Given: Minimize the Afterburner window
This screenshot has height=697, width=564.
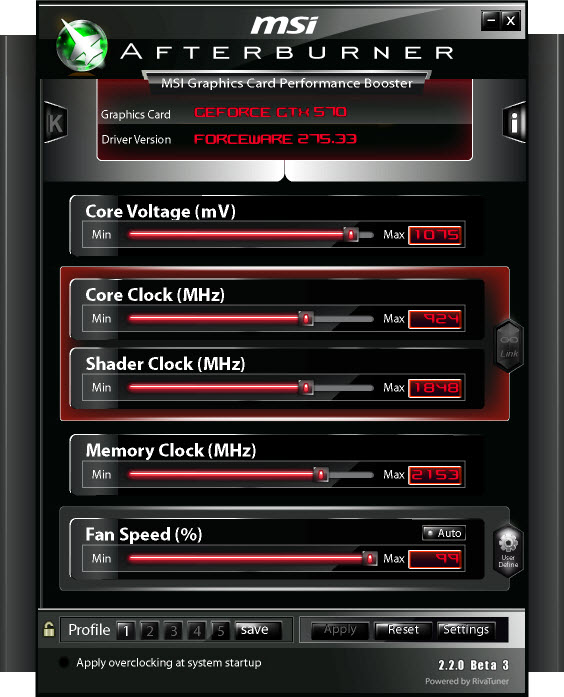Looking at the screenshot, I should 491,20.
